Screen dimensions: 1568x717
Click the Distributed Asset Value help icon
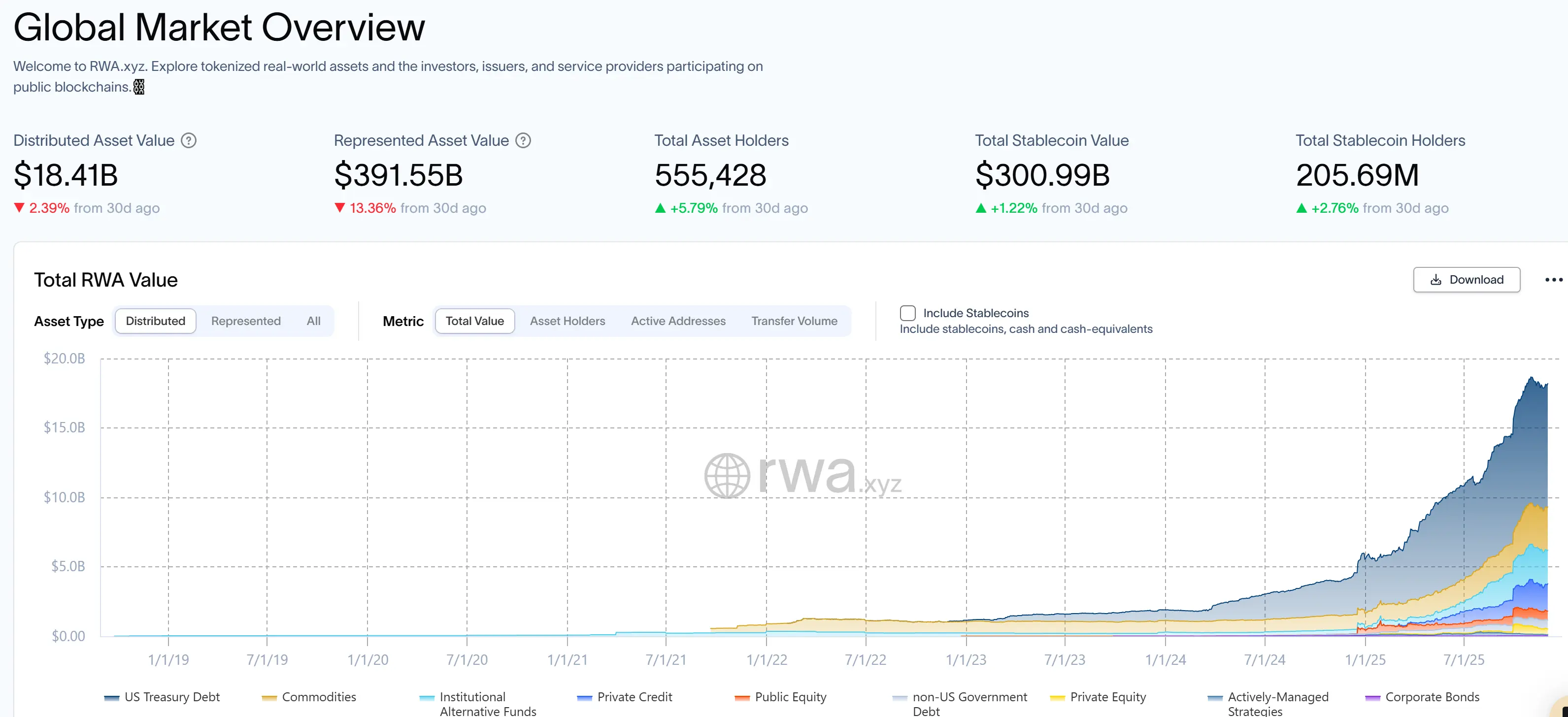pyautogui.click(x=189, y=141)
